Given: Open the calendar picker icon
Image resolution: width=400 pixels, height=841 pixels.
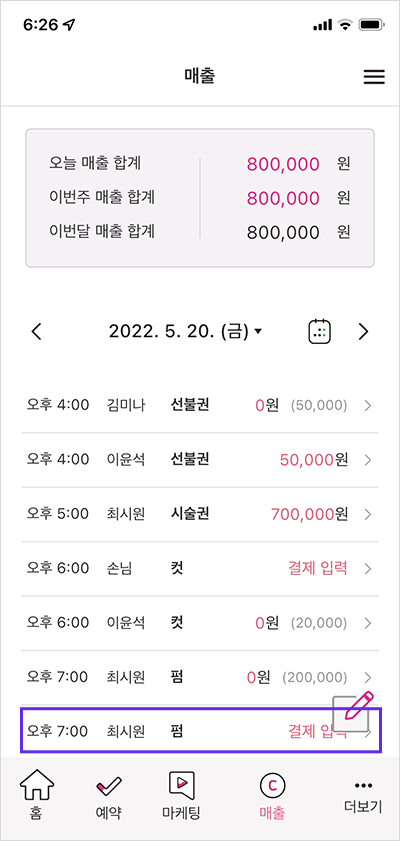Looking at the screenshot, I should point(320,332).
